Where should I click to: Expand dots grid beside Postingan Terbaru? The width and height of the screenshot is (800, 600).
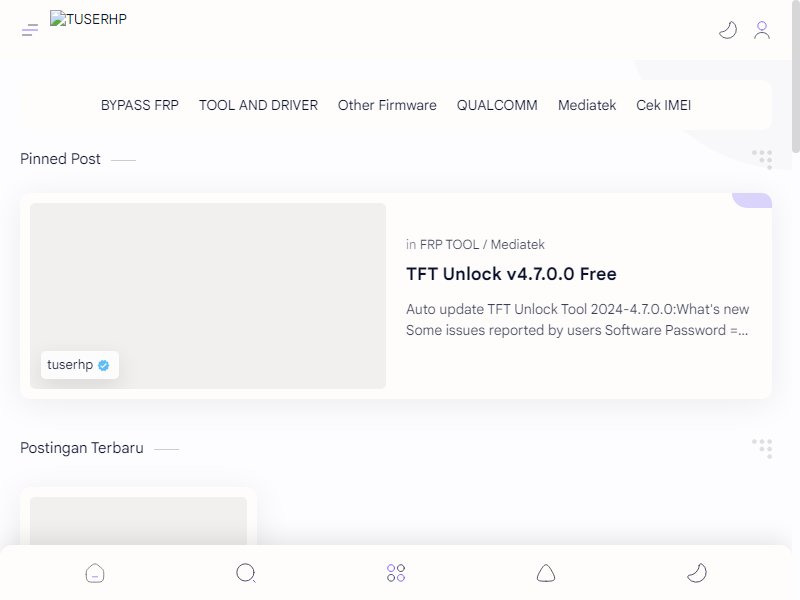[x=762, y=448]
